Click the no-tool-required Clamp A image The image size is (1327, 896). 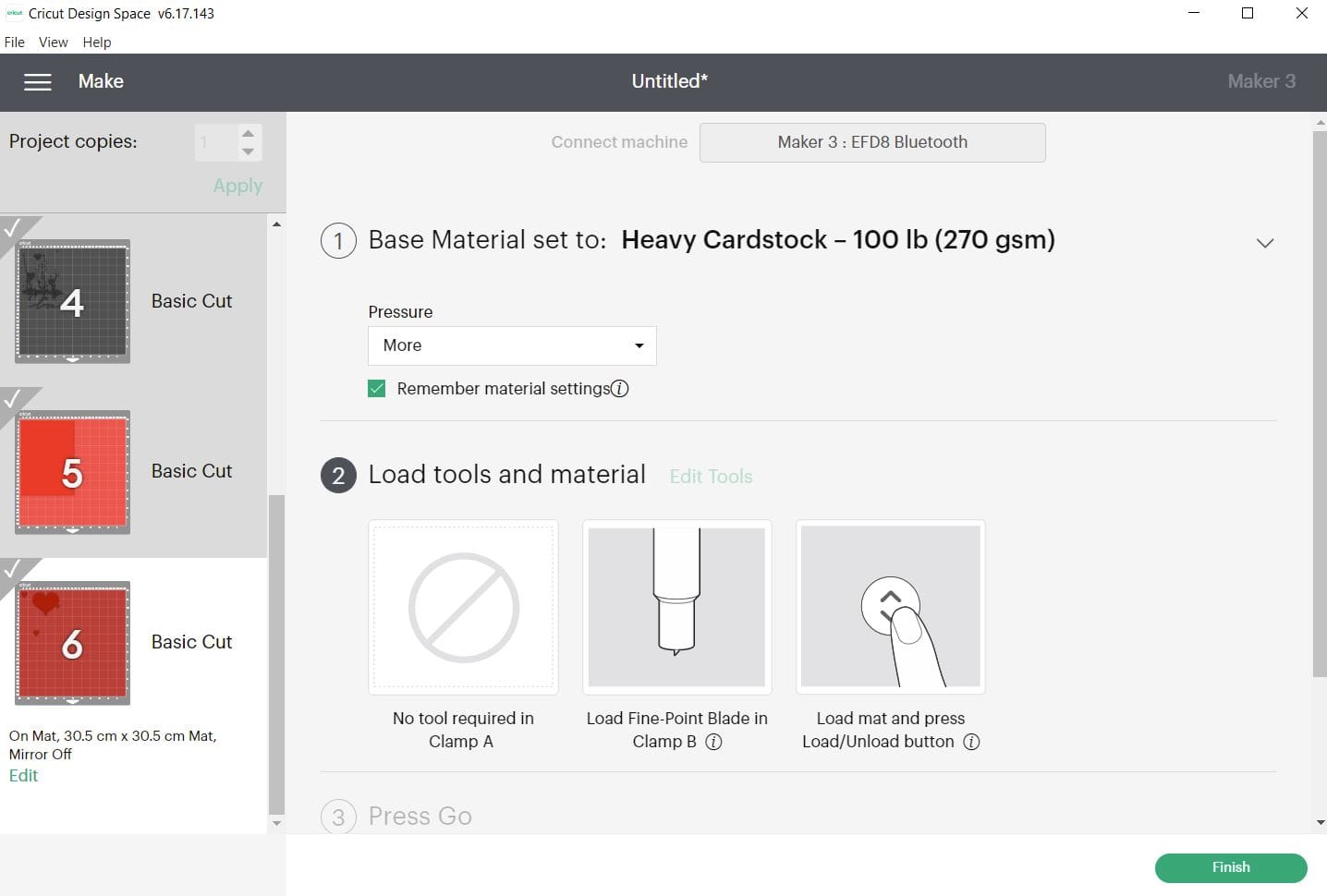[x=463, y=607]
